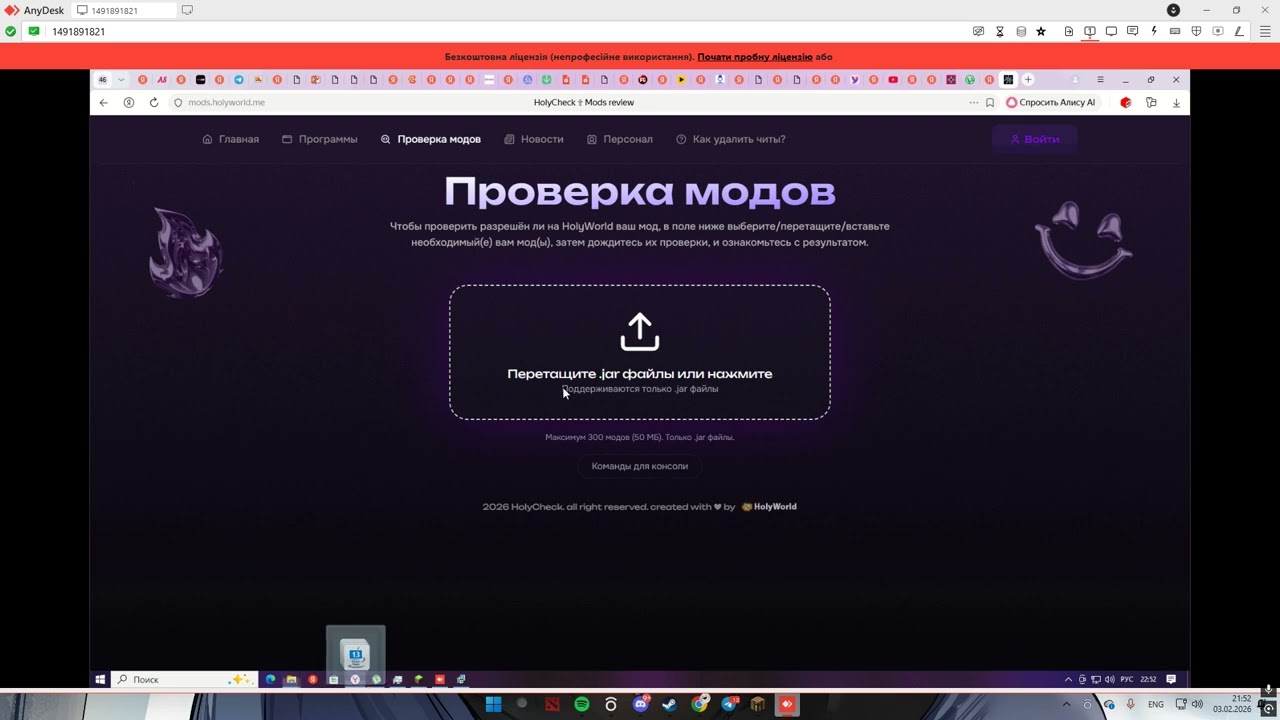1280x720 pixels.
Task: Open the Как удалить читы? page
Action: point(731,139)
